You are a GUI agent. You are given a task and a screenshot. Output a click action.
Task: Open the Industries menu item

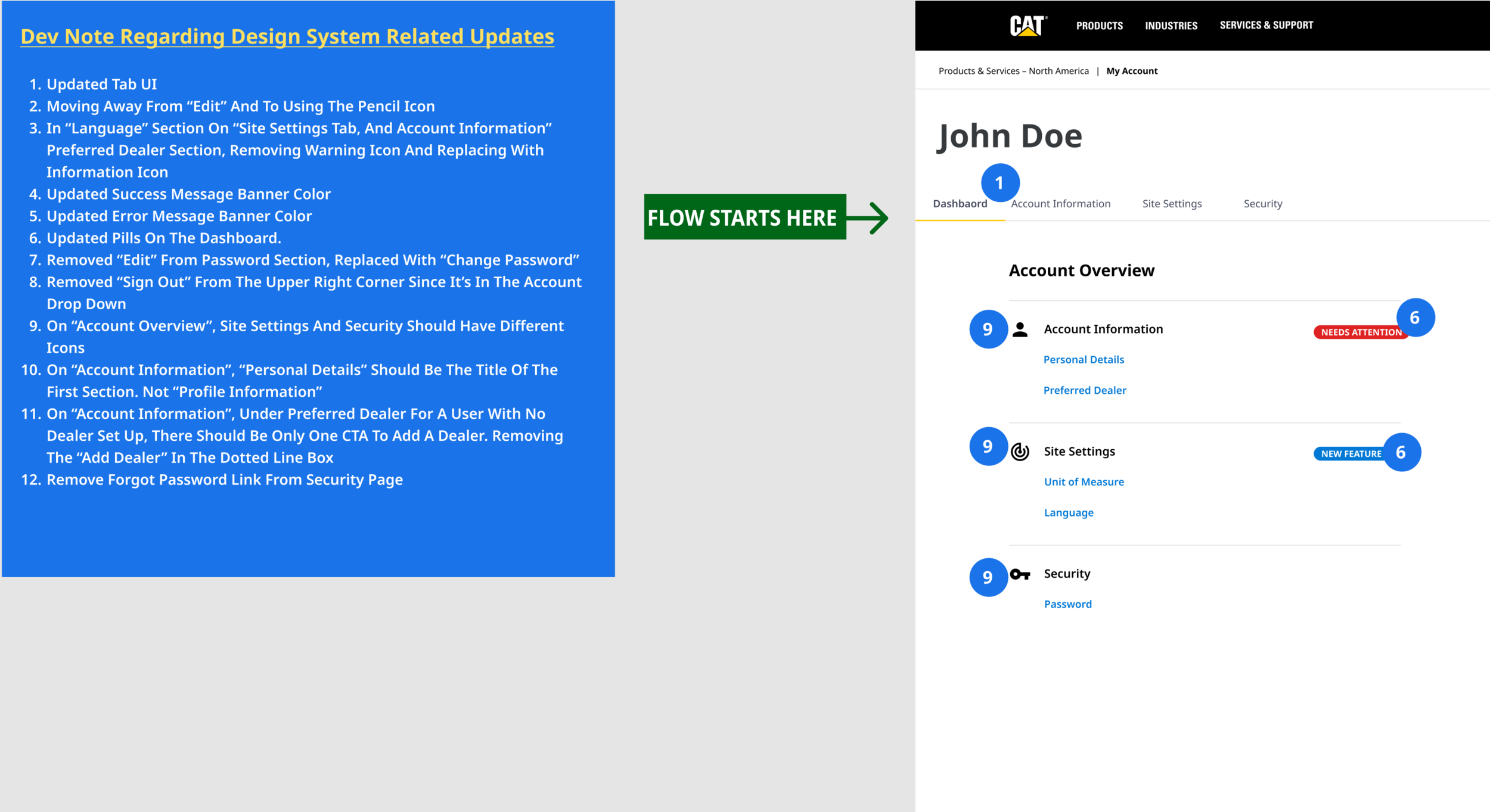[x=1171, y=26]
